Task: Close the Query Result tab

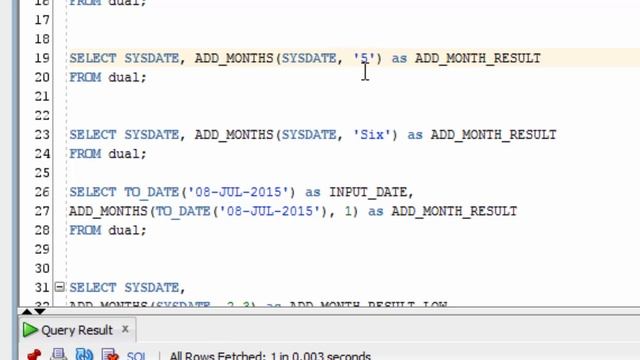Action: tap(125, 329)
